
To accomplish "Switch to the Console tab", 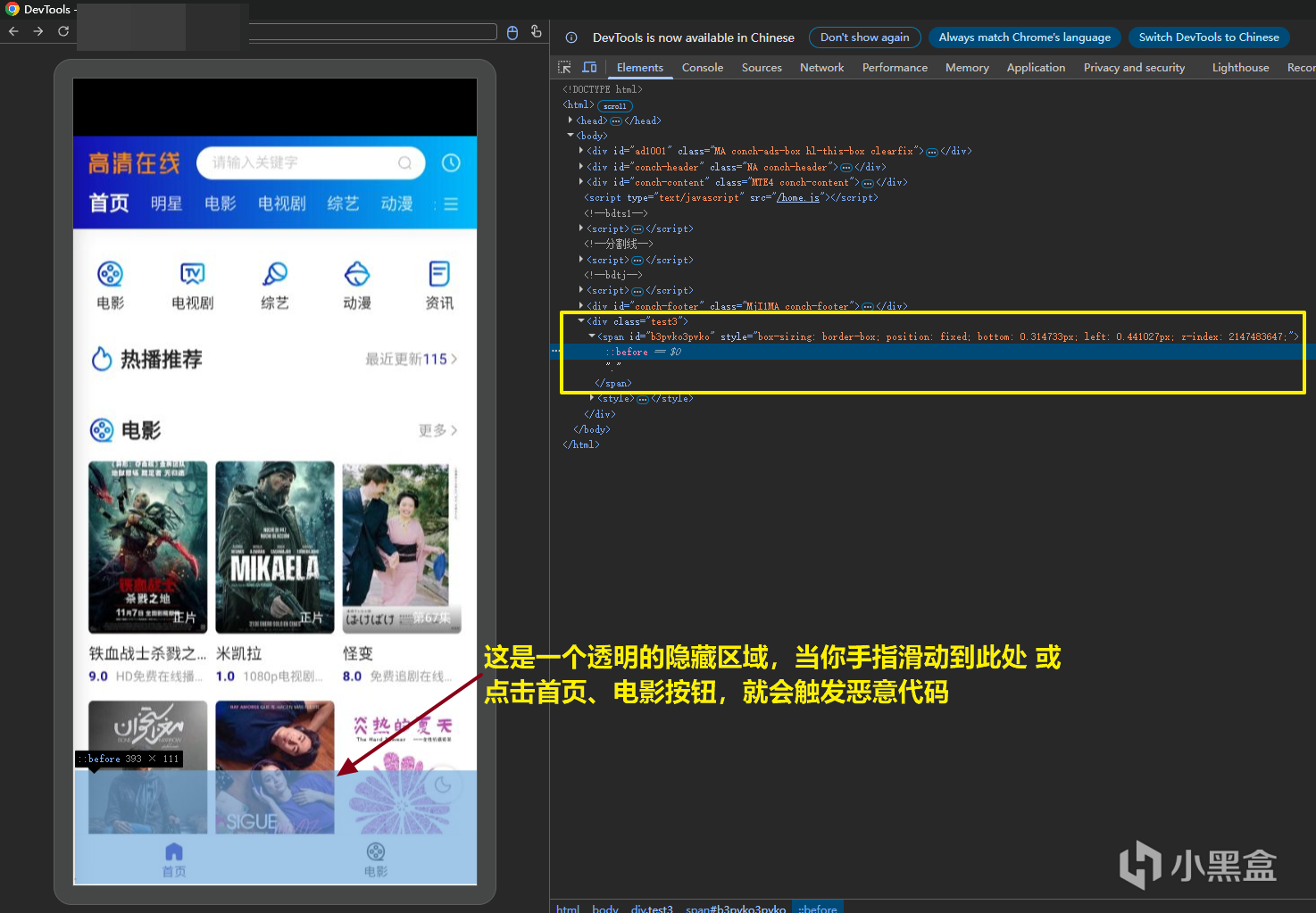I will (702, 67).
